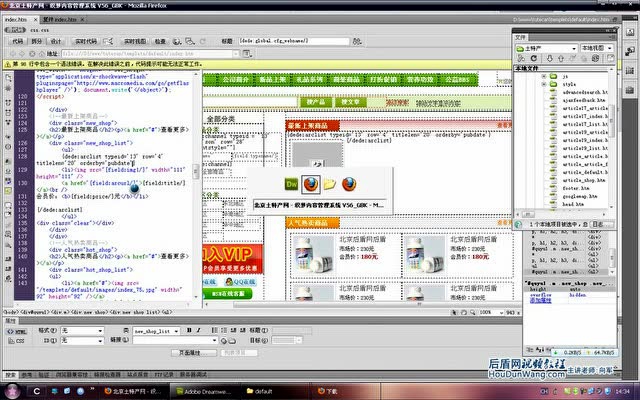Select head.htm in file list
Image resolution: width=640 pixels, height=400 pixels.
(573, 204)
